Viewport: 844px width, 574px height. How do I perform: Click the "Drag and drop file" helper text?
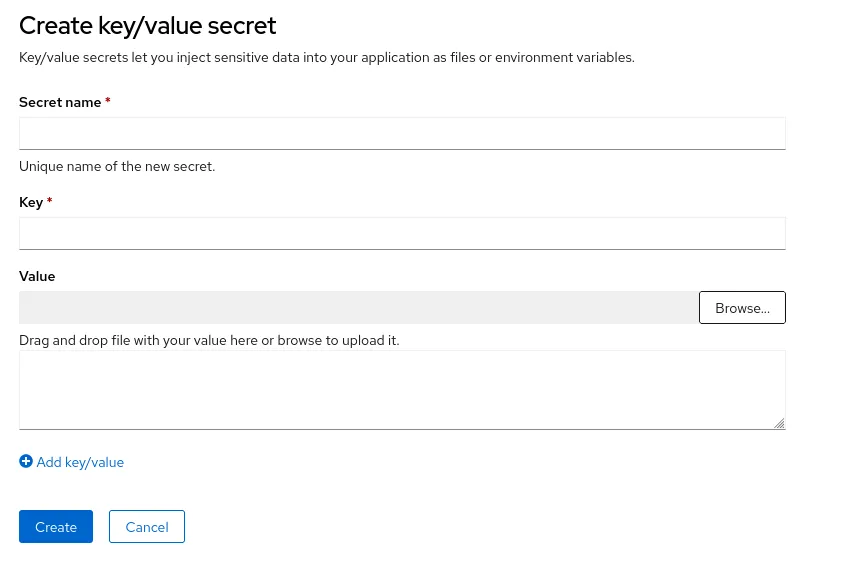pyautogui.click(x=209, y=340)
